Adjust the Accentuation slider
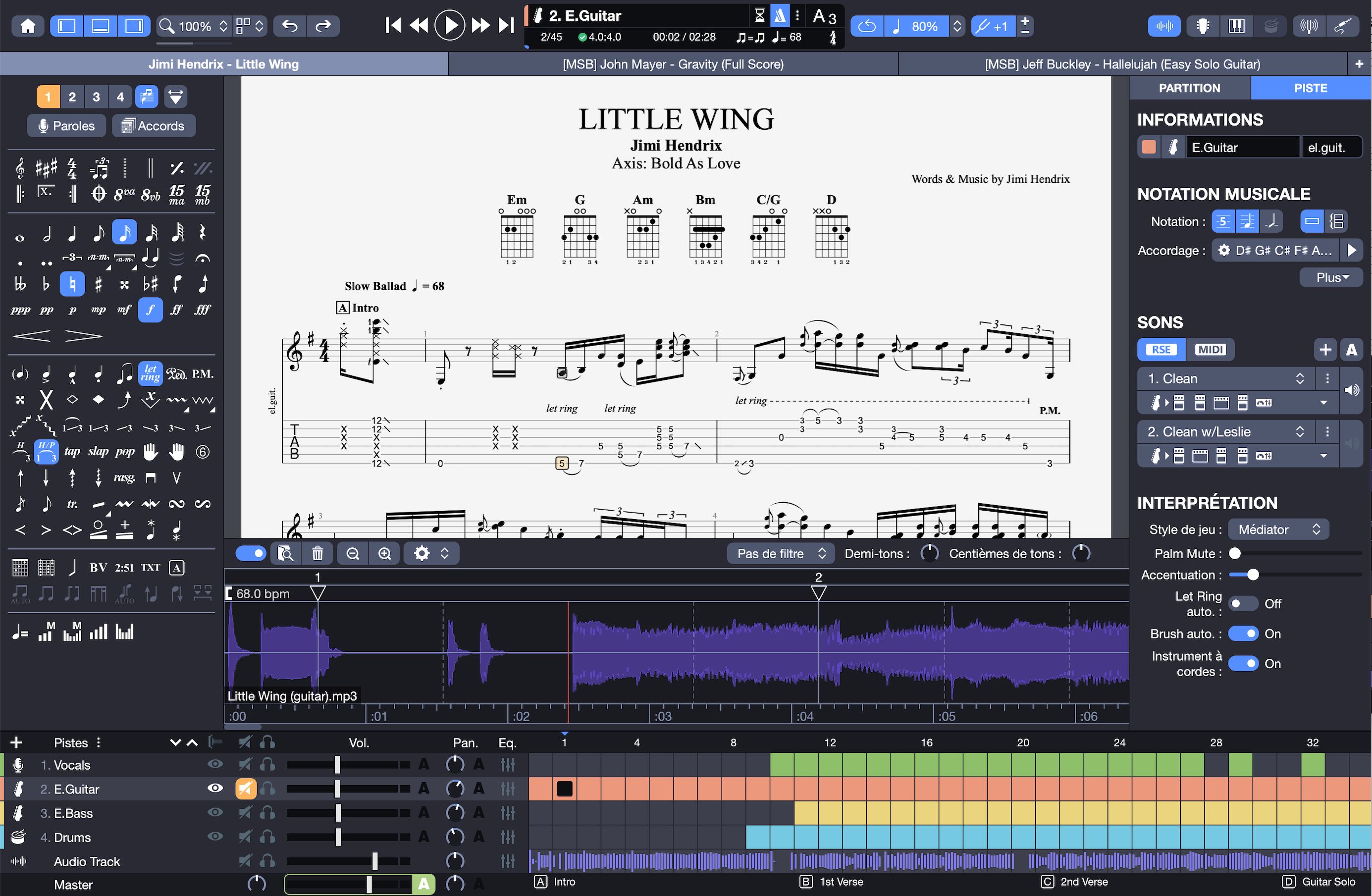 pos(1252,575)
